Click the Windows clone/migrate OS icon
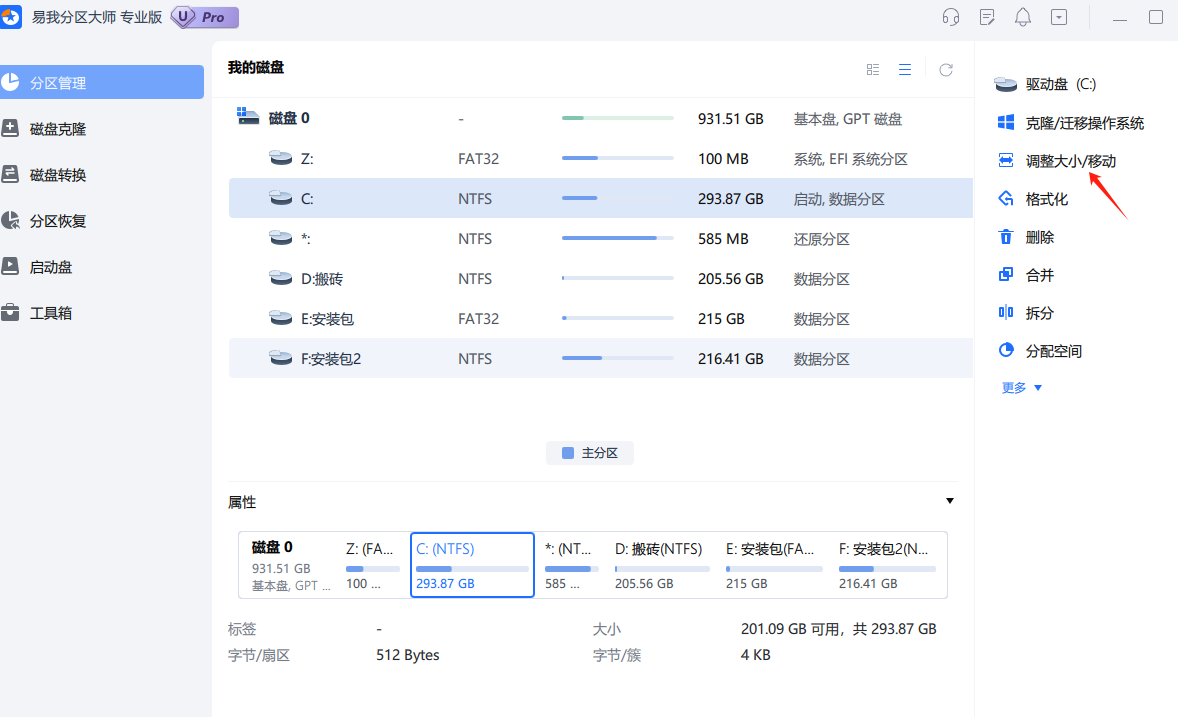1178x717 pixels. click(x=1006, y=123)
